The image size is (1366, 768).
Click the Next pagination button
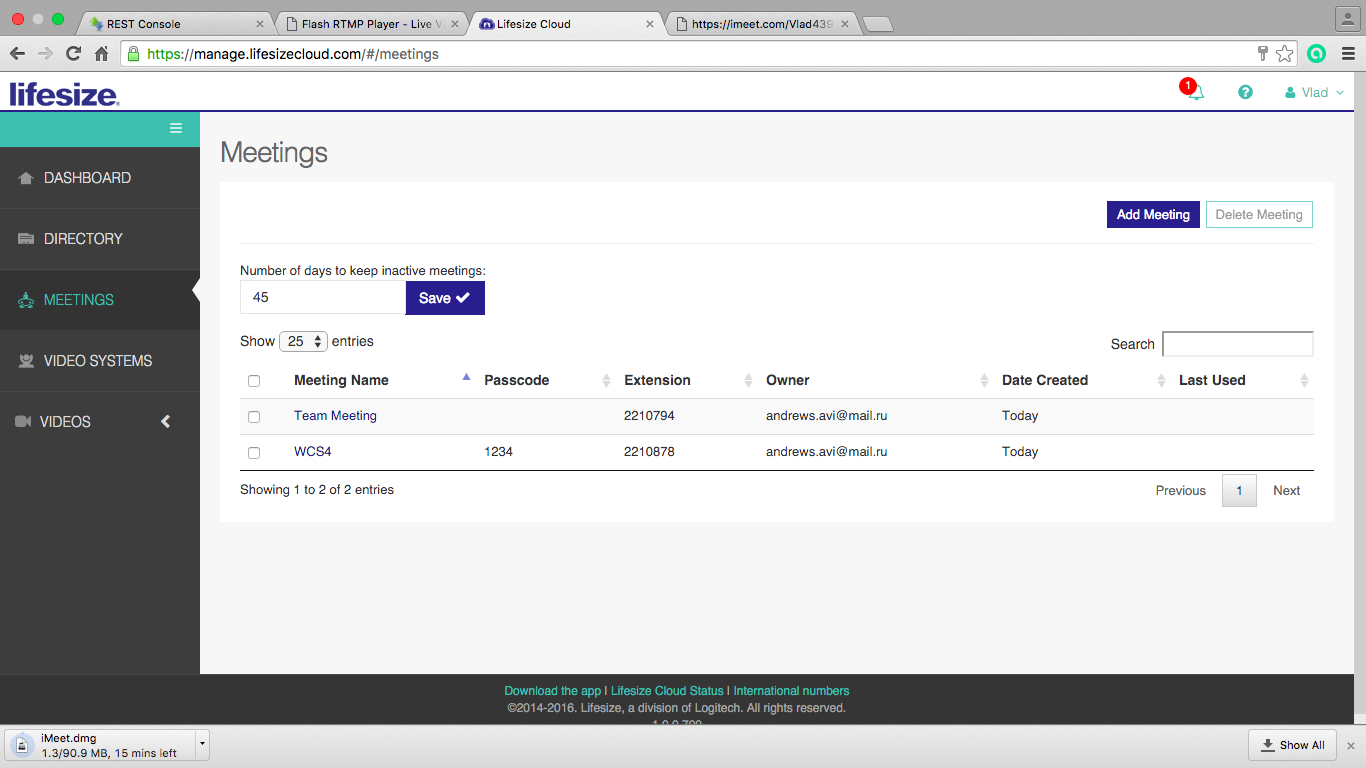pos(1287,491)
